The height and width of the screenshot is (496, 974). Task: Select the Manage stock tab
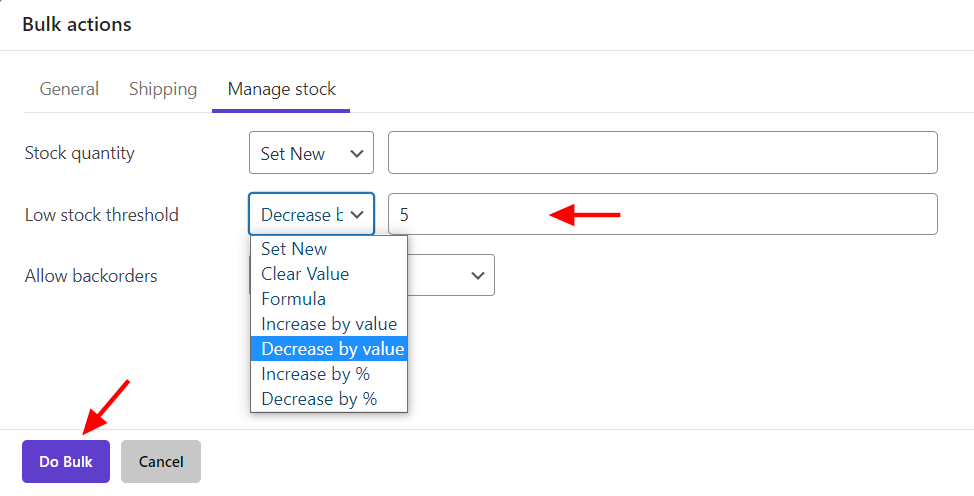(281, 89)
